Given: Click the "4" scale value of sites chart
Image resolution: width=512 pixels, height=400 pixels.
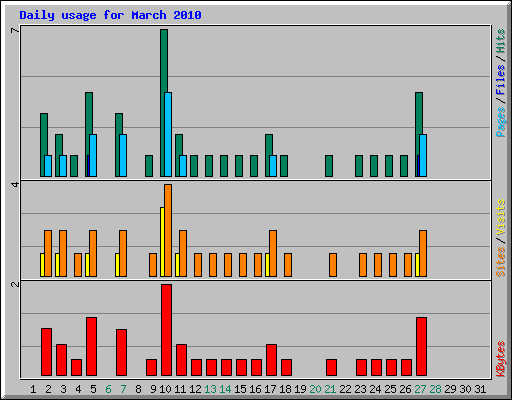Looking at the screenshot, I should (x=15, y=184).
